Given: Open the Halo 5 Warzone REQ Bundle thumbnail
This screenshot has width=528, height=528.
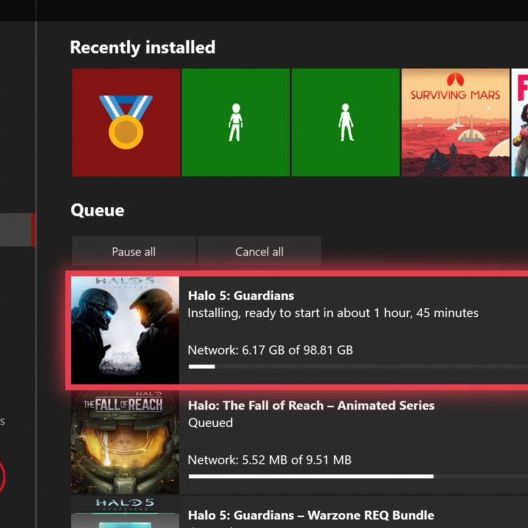Looking at the screenshot, I should point(125,512).
